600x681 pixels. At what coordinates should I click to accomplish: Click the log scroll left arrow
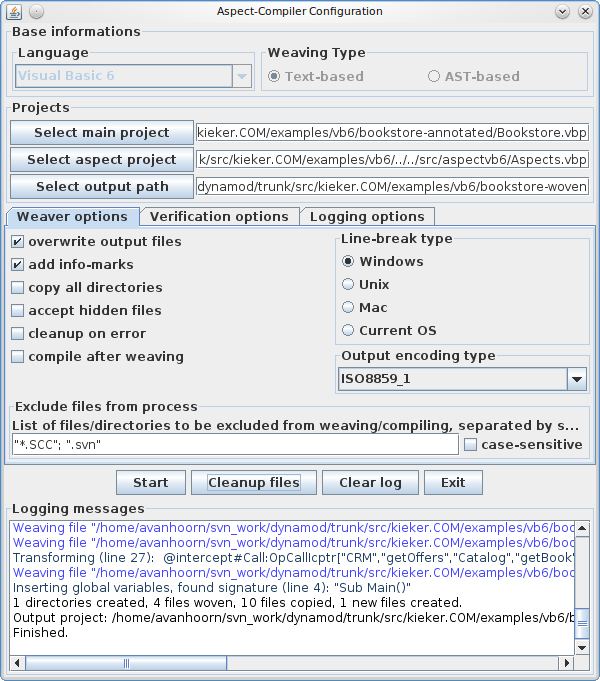[x=17, y=663]
